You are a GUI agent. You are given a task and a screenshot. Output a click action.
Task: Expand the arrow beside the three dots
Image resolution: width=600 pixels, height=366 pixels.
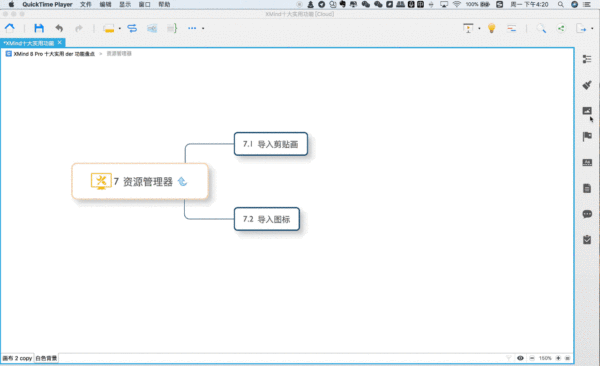pyautogui.click(x=203, y=28)
